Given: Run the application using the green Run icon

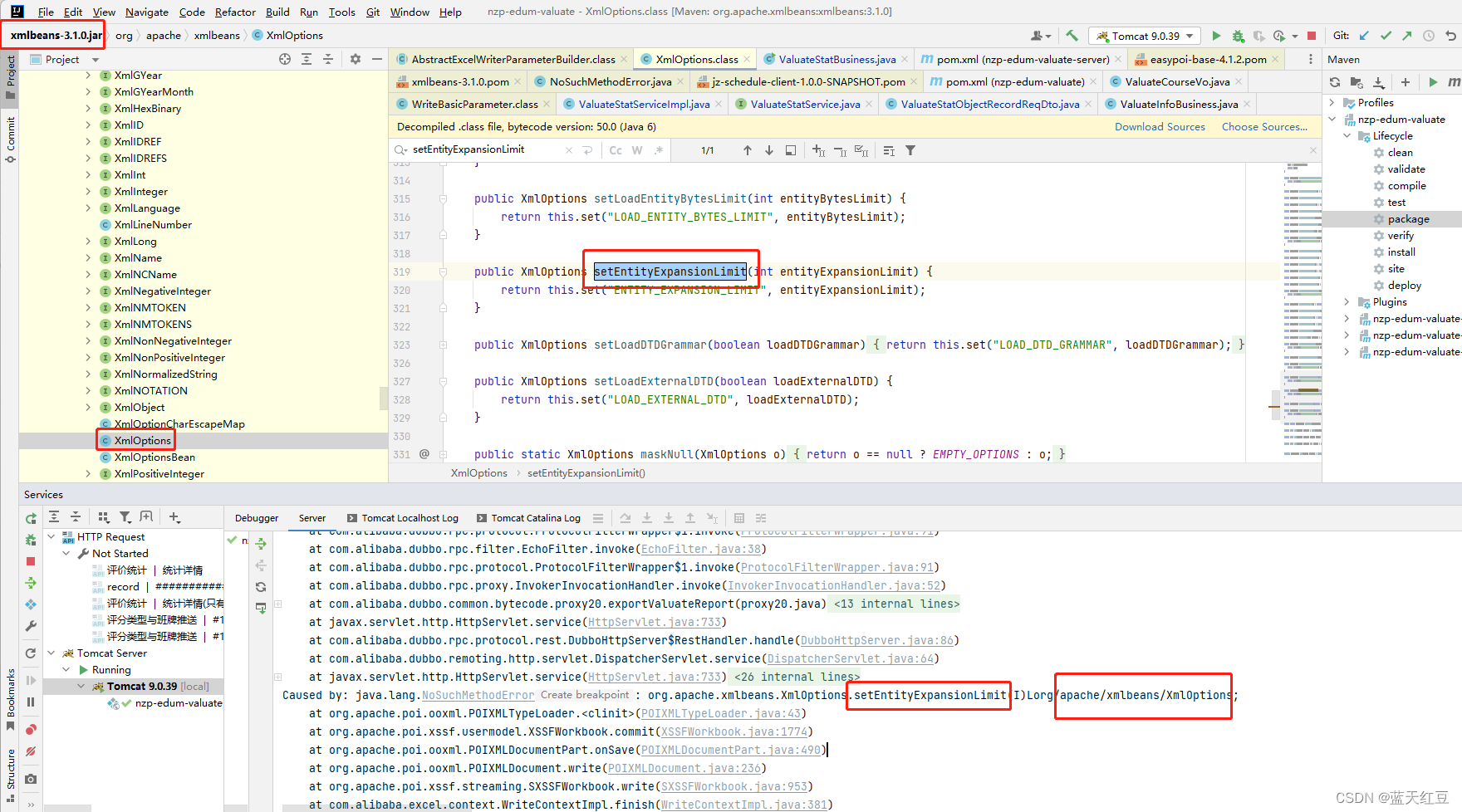Looking at the screenshot, I should [1216, 36].
